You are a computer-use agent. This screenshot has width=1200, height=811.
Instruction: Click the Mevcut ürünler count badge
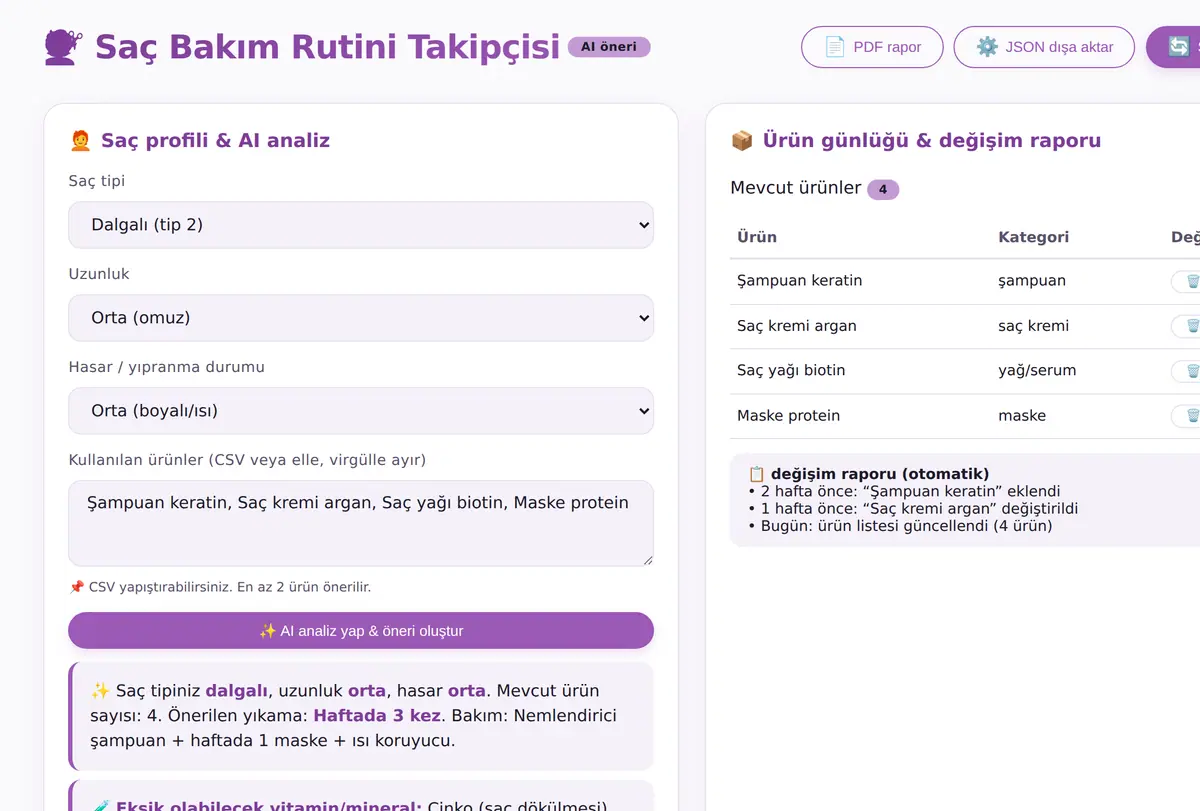point(883,189)
